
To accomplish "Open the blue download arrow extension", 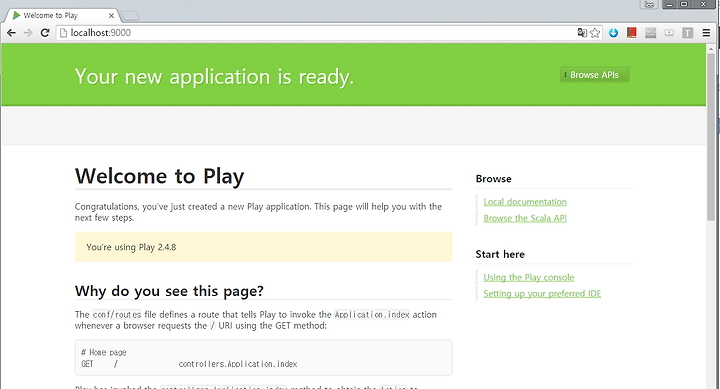I will 613,33.
